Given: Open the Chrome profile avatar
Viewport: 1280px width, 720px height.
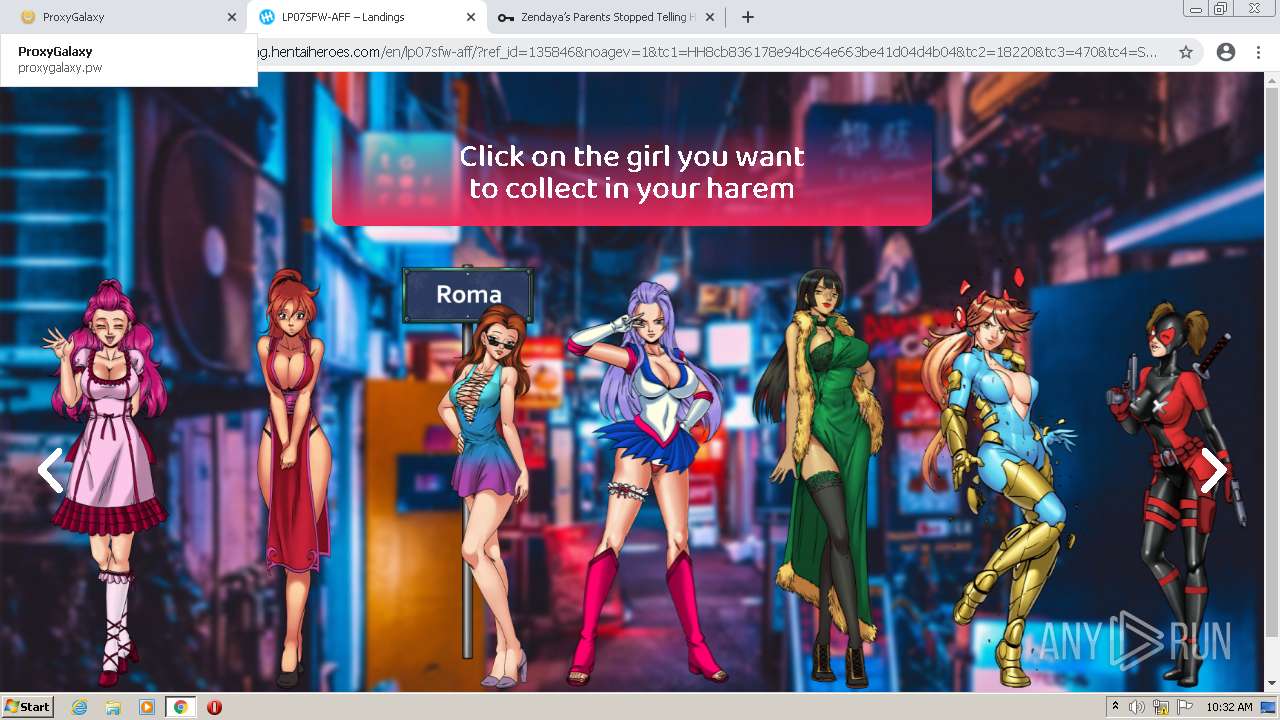Looking at the screenshot, I should [x=1226, y=52].
